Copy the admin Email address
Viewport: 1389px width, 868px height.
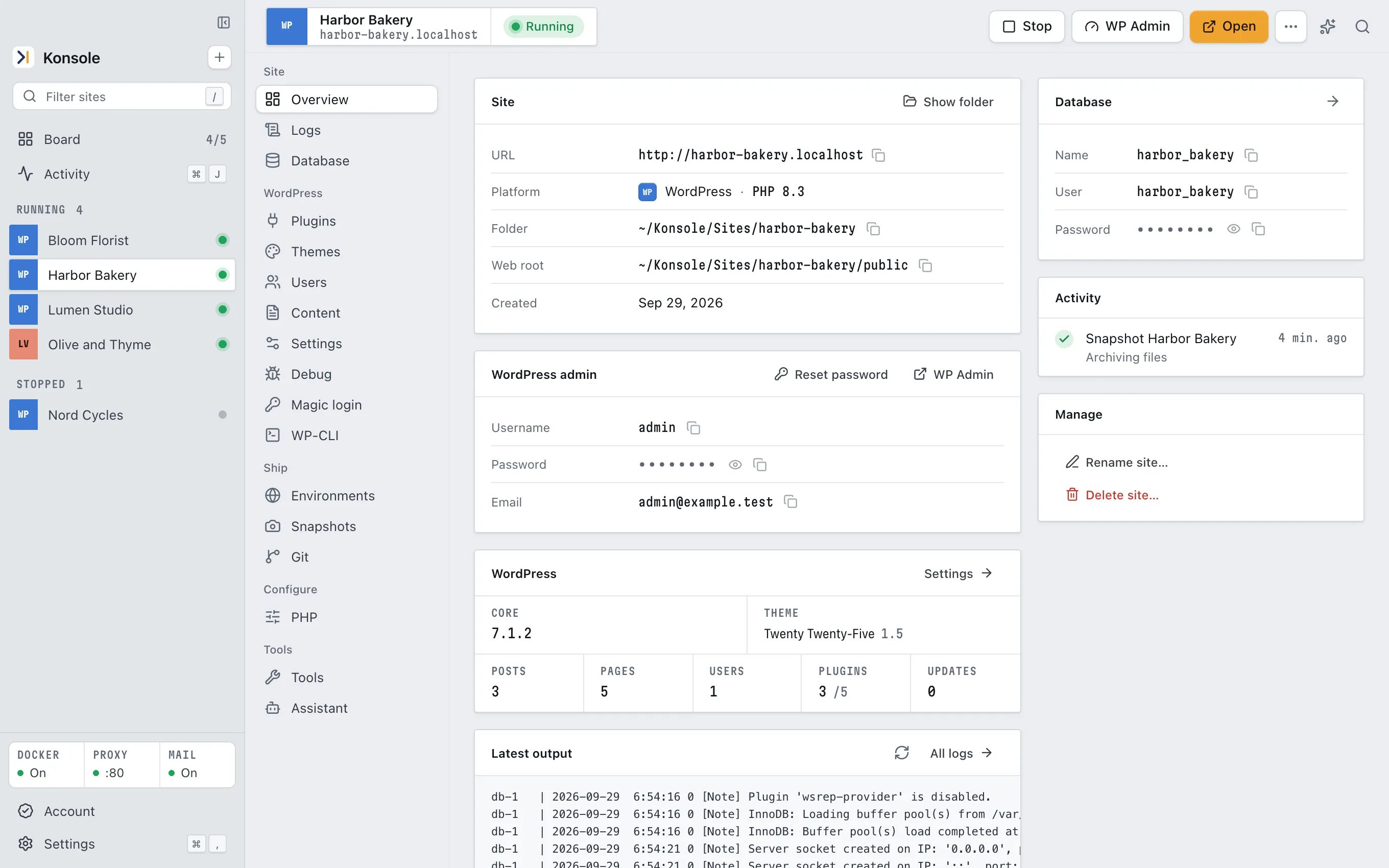coord(791,502)
